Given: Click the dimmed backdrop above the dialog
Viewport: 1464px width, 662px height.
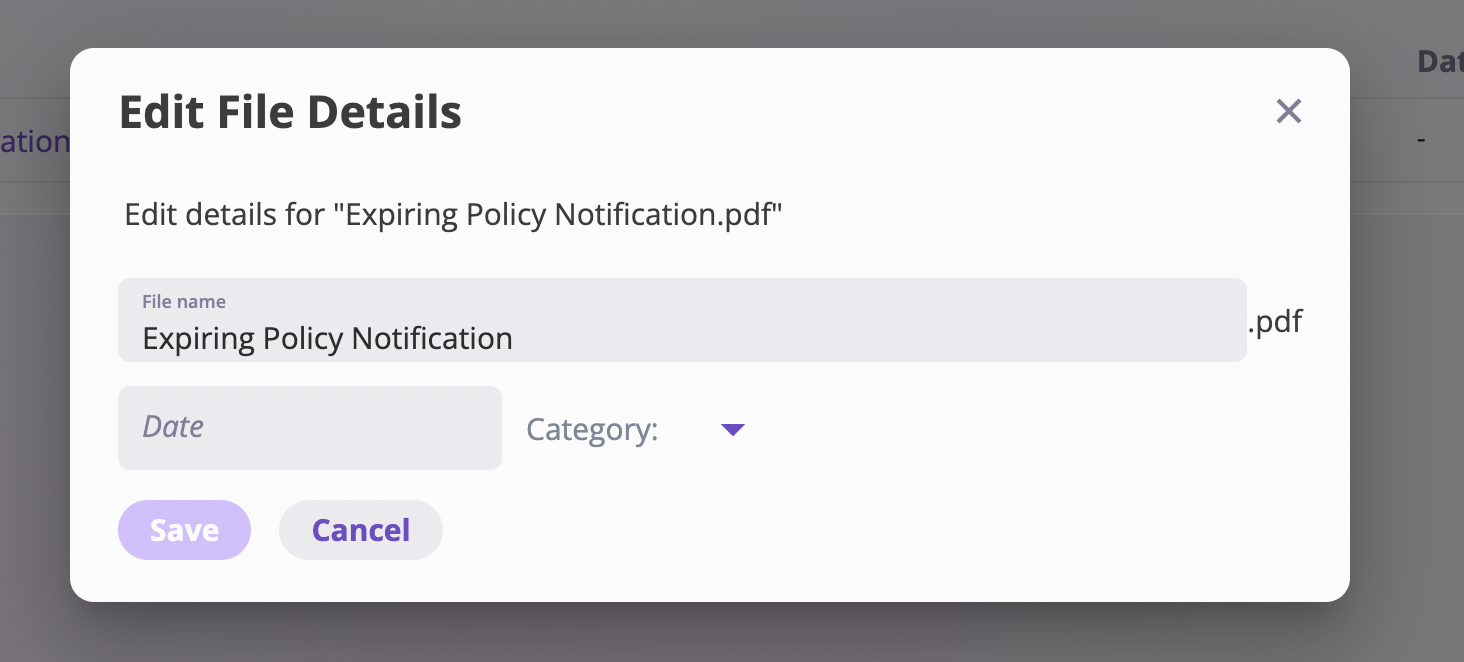Looking at the screenshot, I should [x=732, y=22].
